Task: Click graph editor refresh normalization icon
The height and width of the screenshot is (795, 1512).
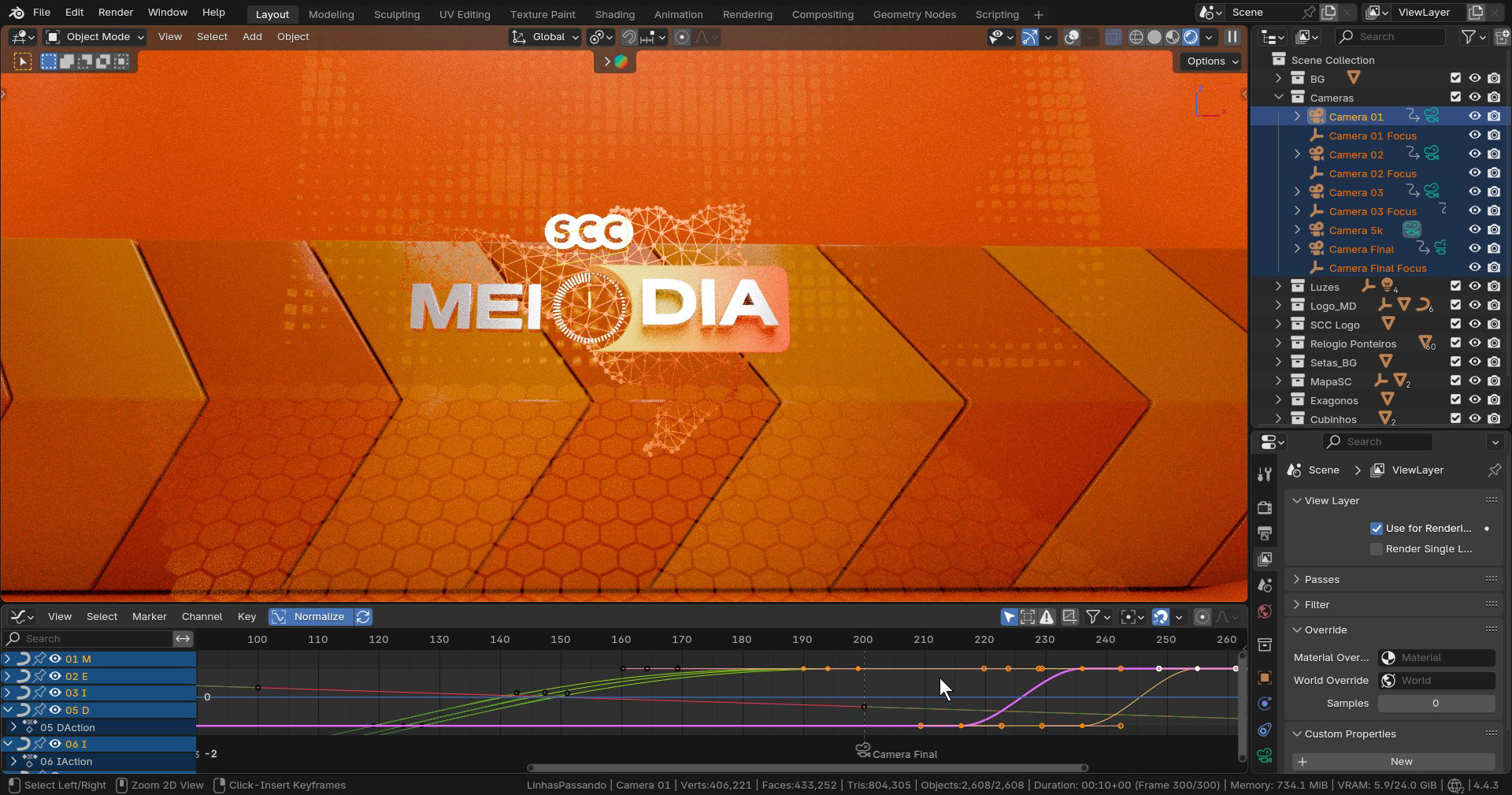Action: [x=363, y=617]
